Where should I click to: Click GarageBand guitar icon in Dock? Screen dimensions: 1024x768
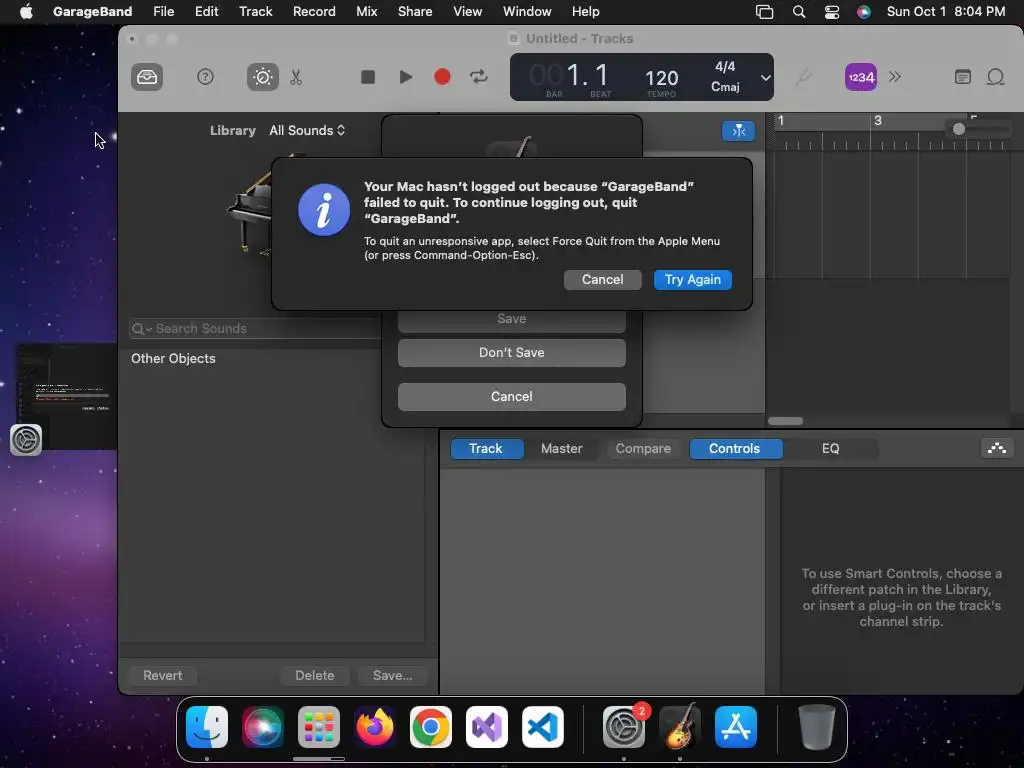coord(680,726)
